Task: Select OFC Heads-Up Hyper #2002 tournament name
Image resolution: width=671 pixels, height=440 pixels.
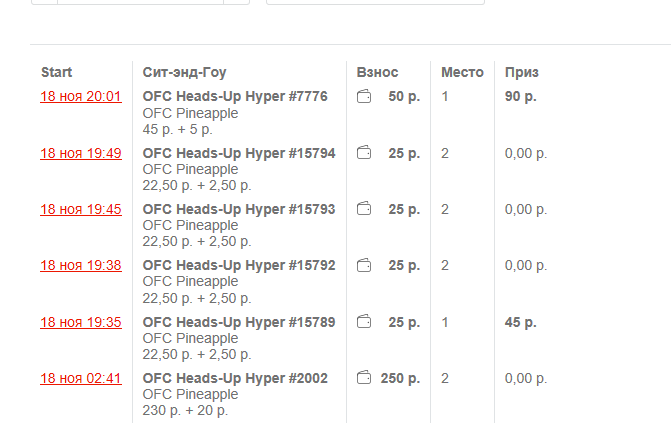Action: pyautogui.click(x=235, y=378)
